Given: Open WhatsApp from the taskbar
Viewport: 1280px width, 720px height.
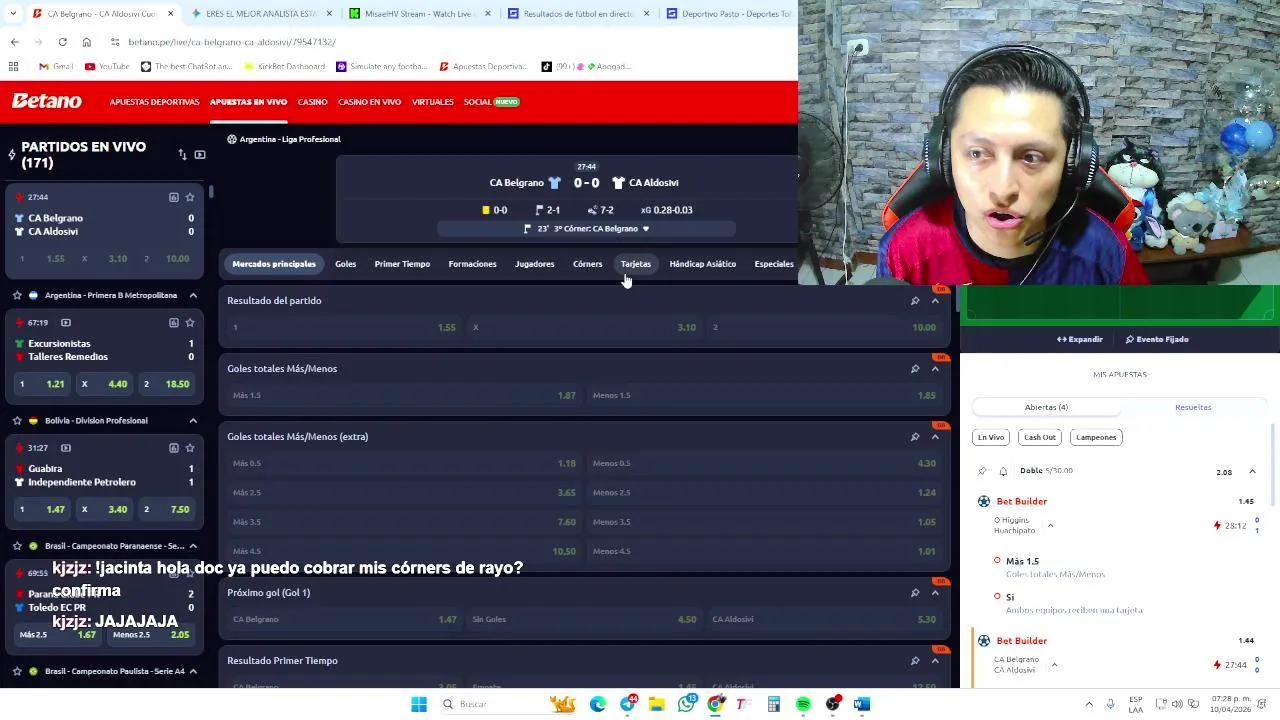Looking at the screenshot, I should click(x=686, y=704).
